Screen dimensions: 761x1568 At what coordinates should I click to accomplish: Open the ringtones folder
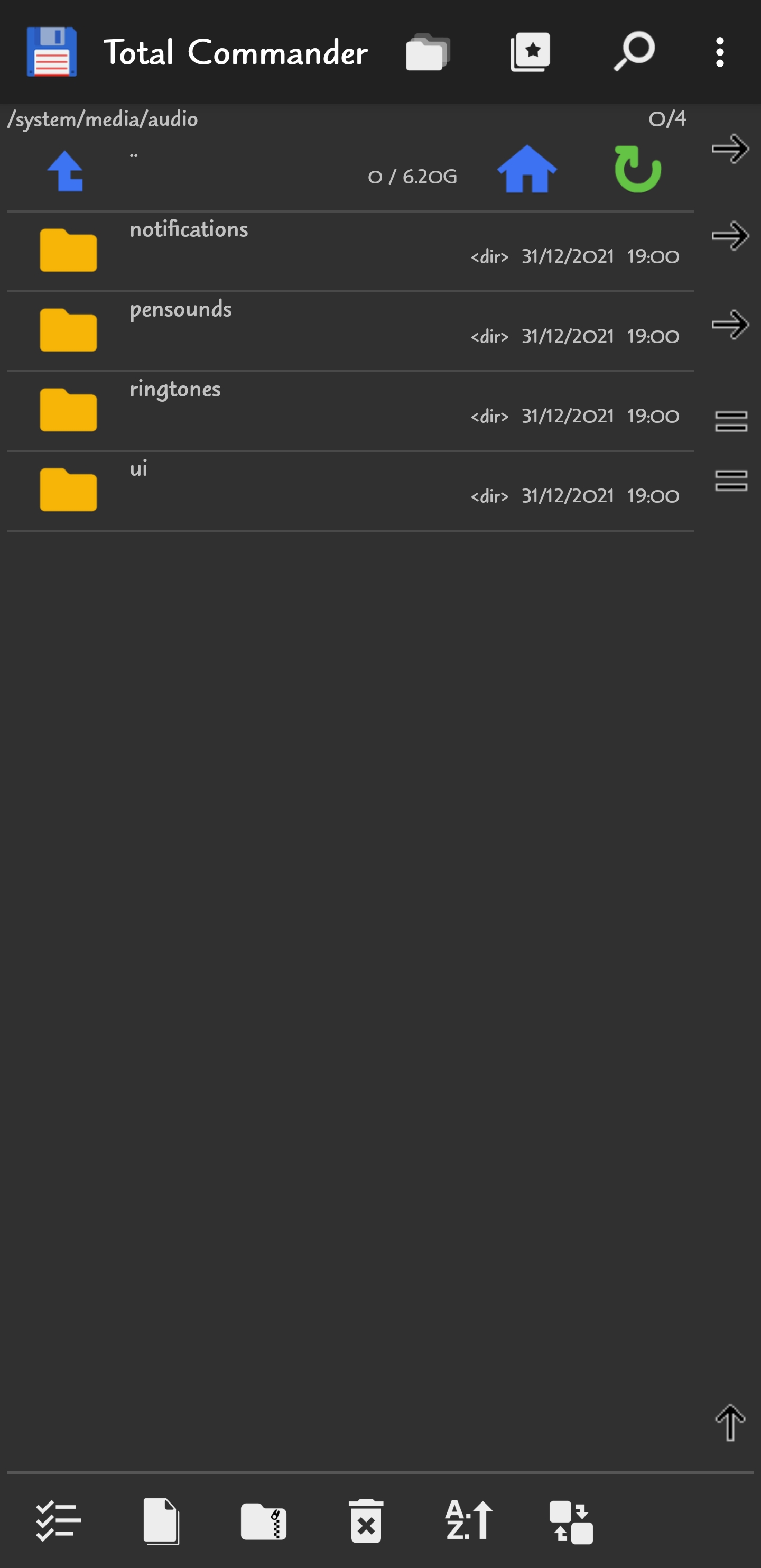pos(350,410)
